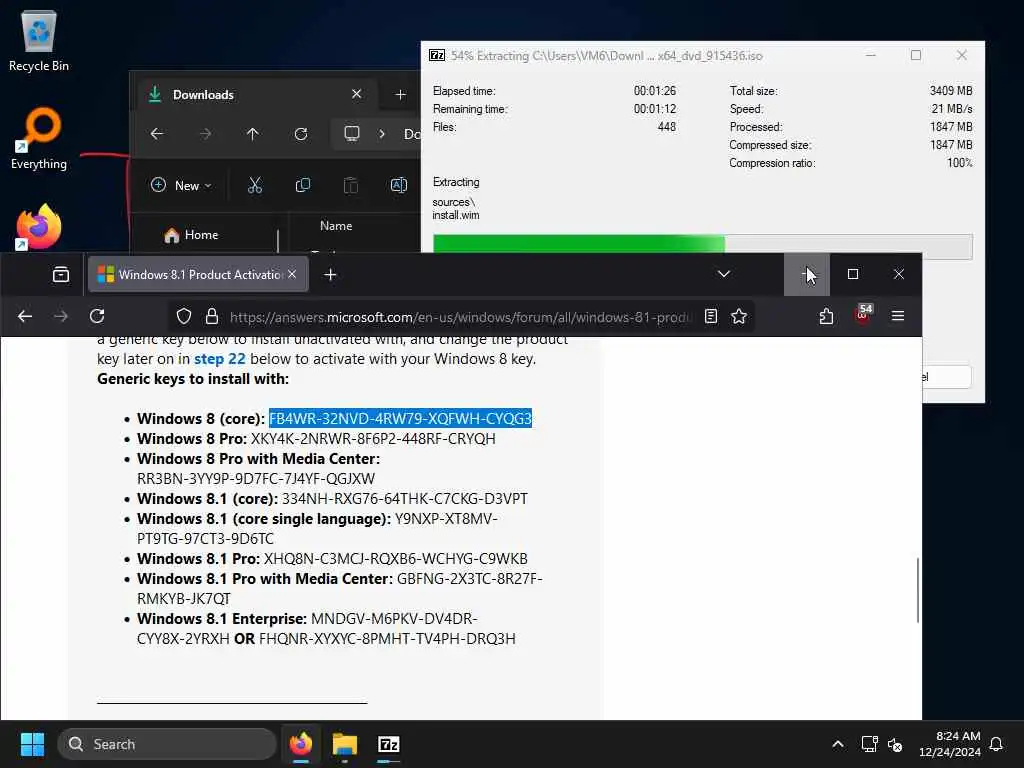Go back one page in Firefox
Screen dimensions: 1024x768
25,317
